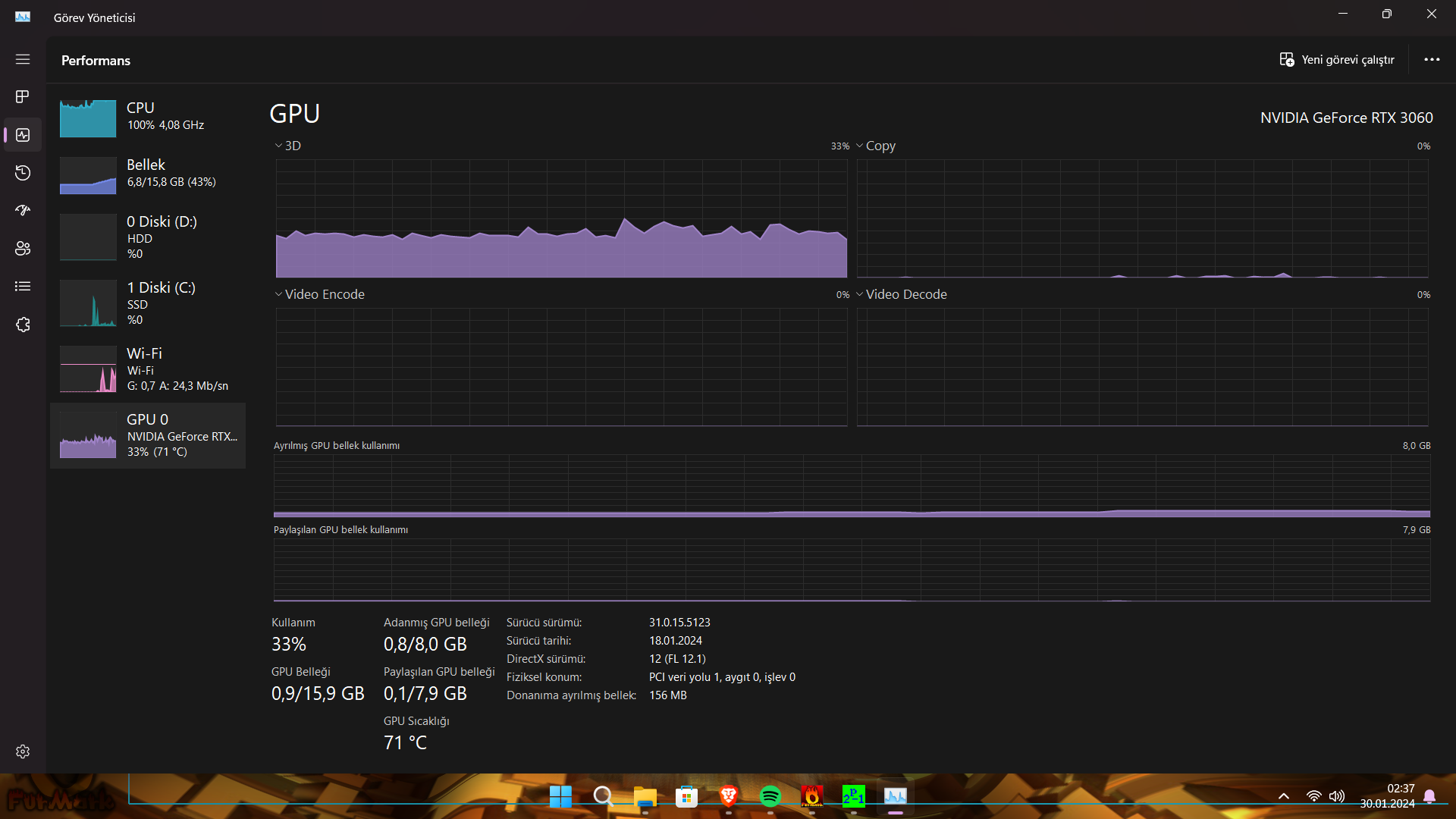
Task: Open File Explorer from taskbar
Action: 645,796
